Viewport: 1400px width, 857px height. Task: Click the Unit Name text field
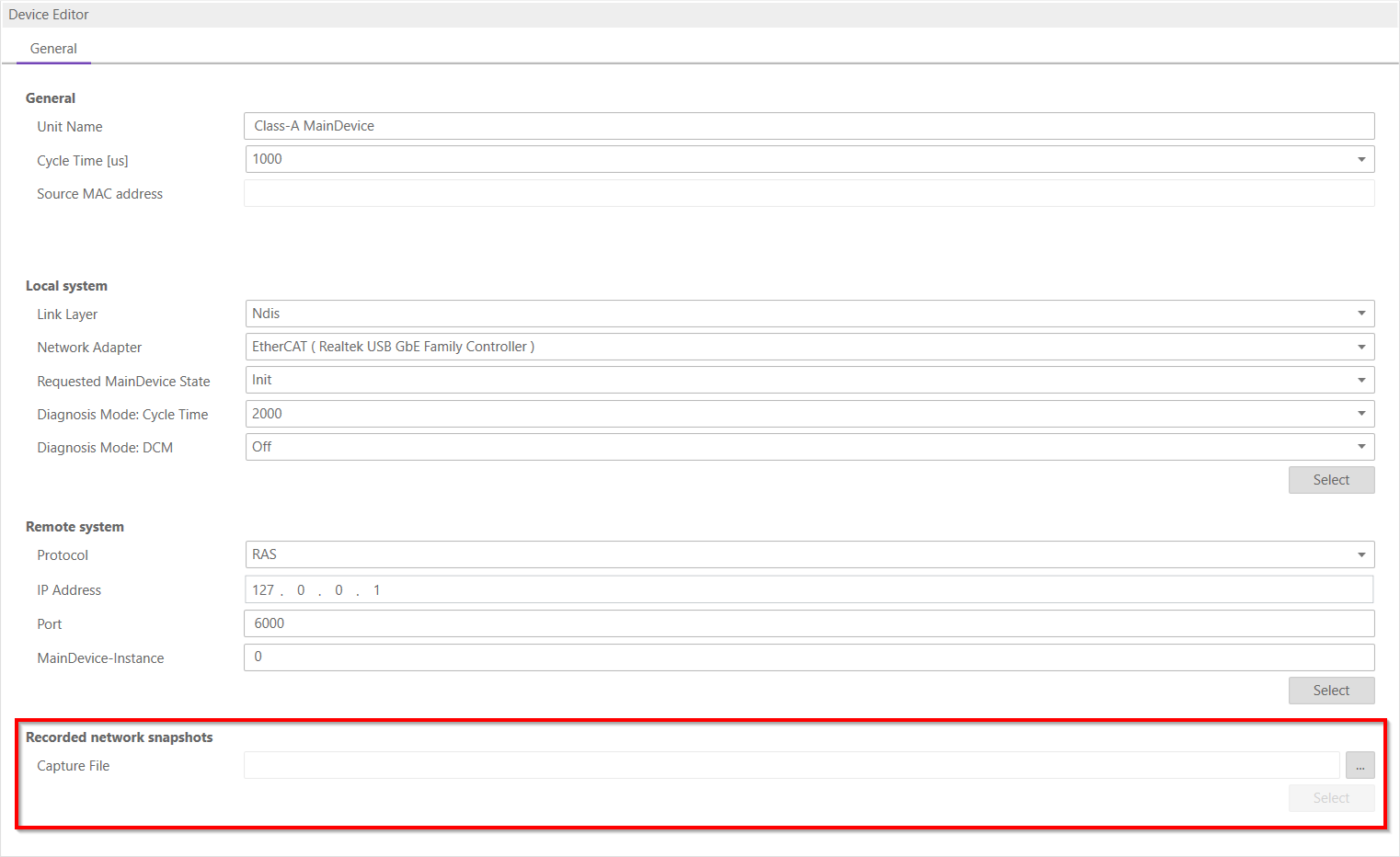808,126
